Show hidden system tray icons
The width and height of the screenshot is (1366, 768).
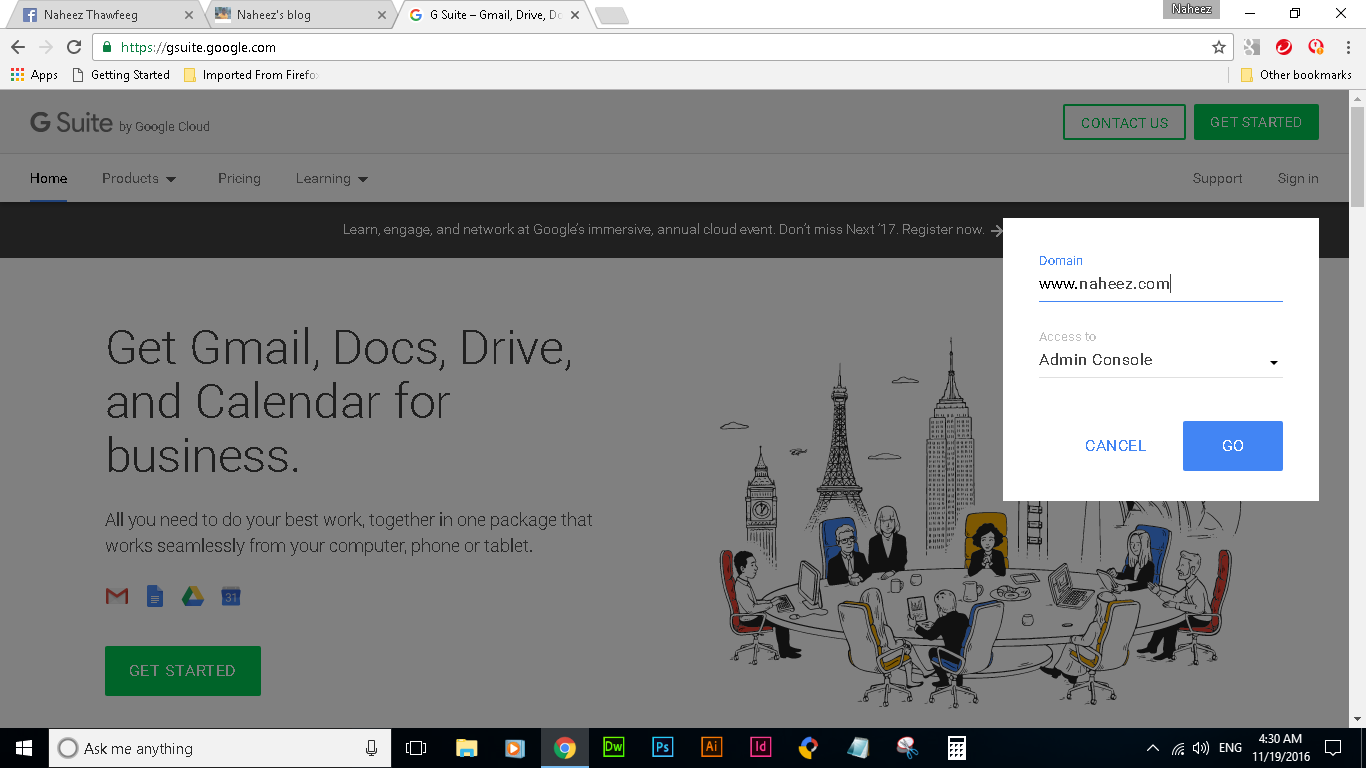pyautogui.click(x=1153, y=748)
